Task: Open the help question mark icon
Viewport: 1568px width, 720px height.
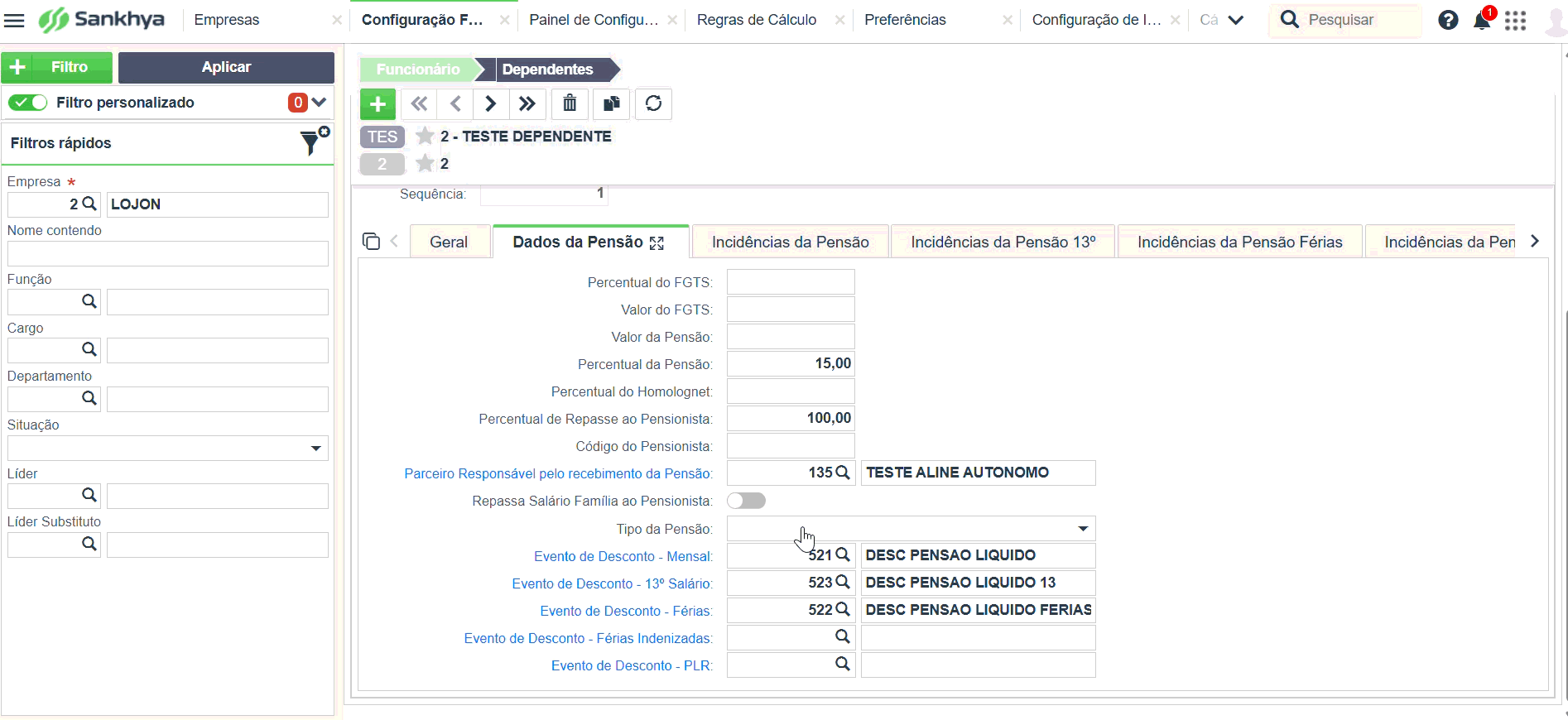Action: [1448, 20]
